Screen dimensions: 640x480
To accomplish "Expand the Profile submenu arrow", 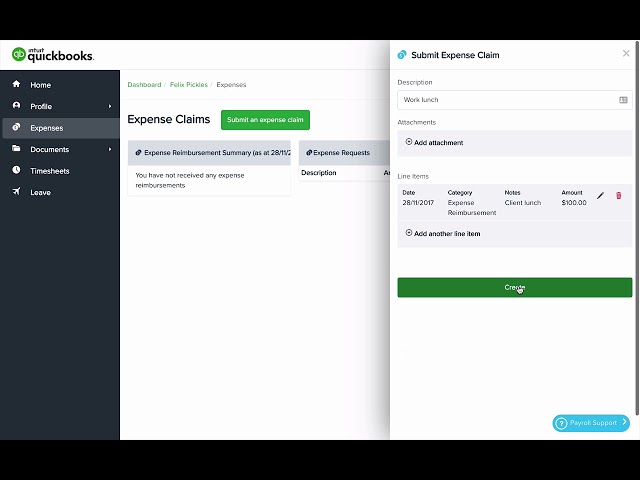I will pyautogui.click(x=109, y=107).
